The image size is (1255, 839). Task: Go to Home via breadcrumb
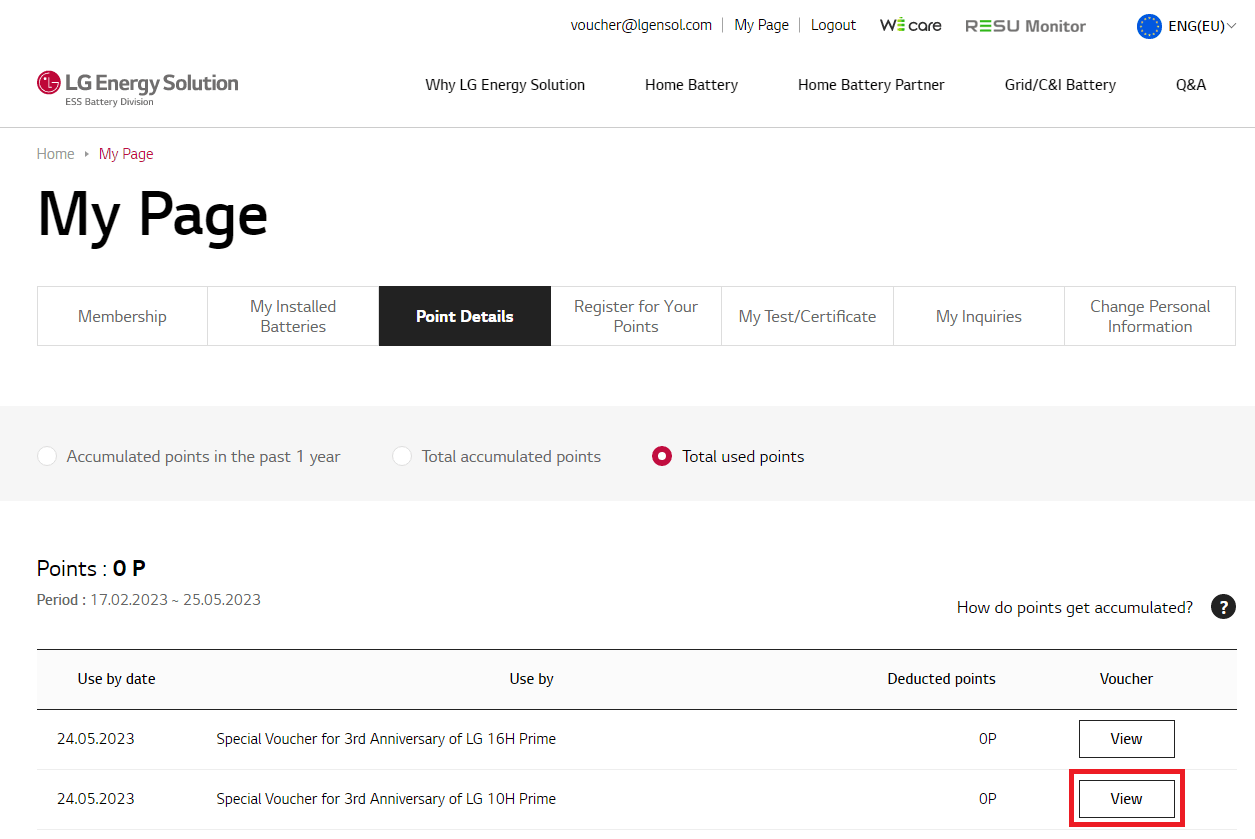pyautogui.click(x=56, y=154)
